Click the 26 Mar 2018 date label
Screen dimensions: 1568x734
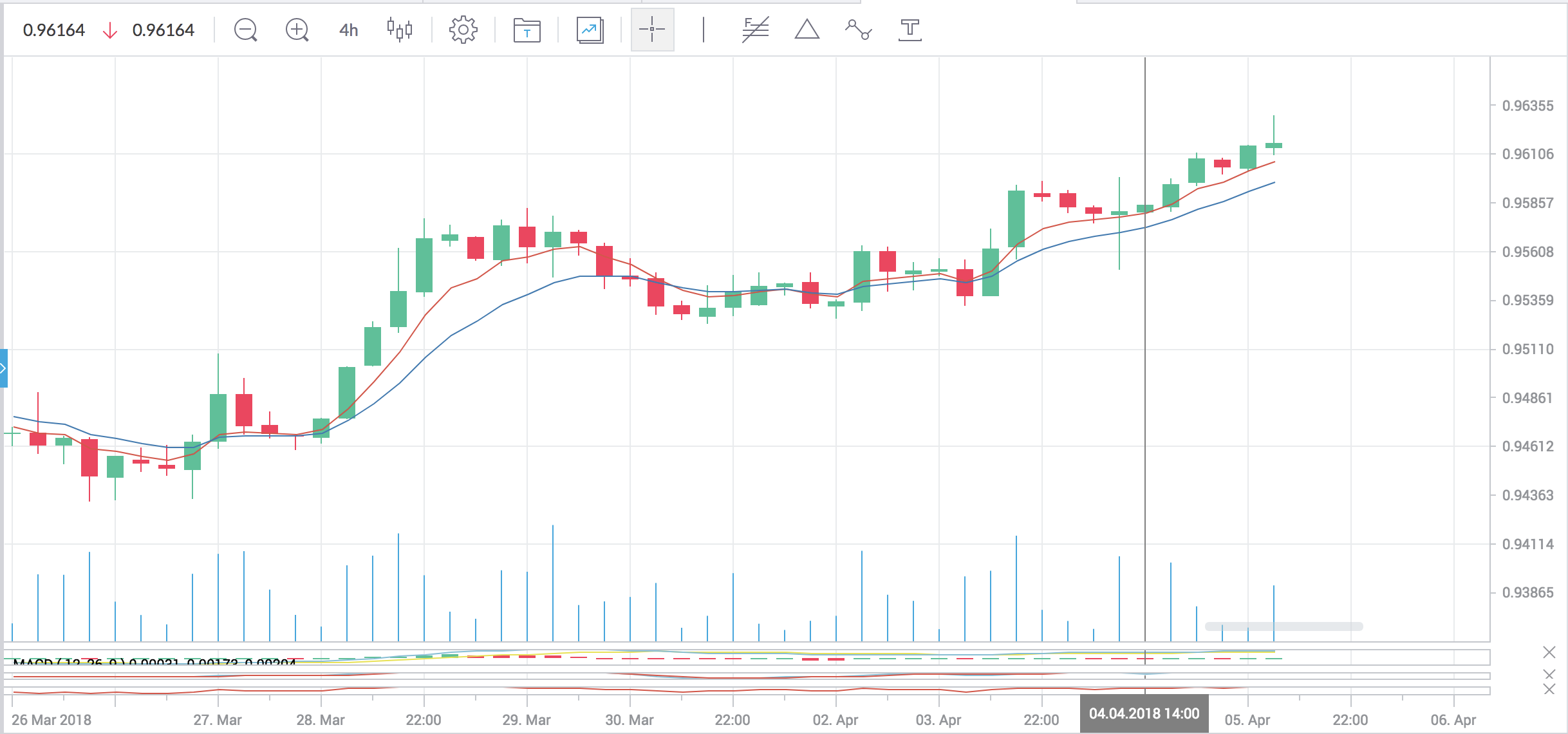point(51,720)
